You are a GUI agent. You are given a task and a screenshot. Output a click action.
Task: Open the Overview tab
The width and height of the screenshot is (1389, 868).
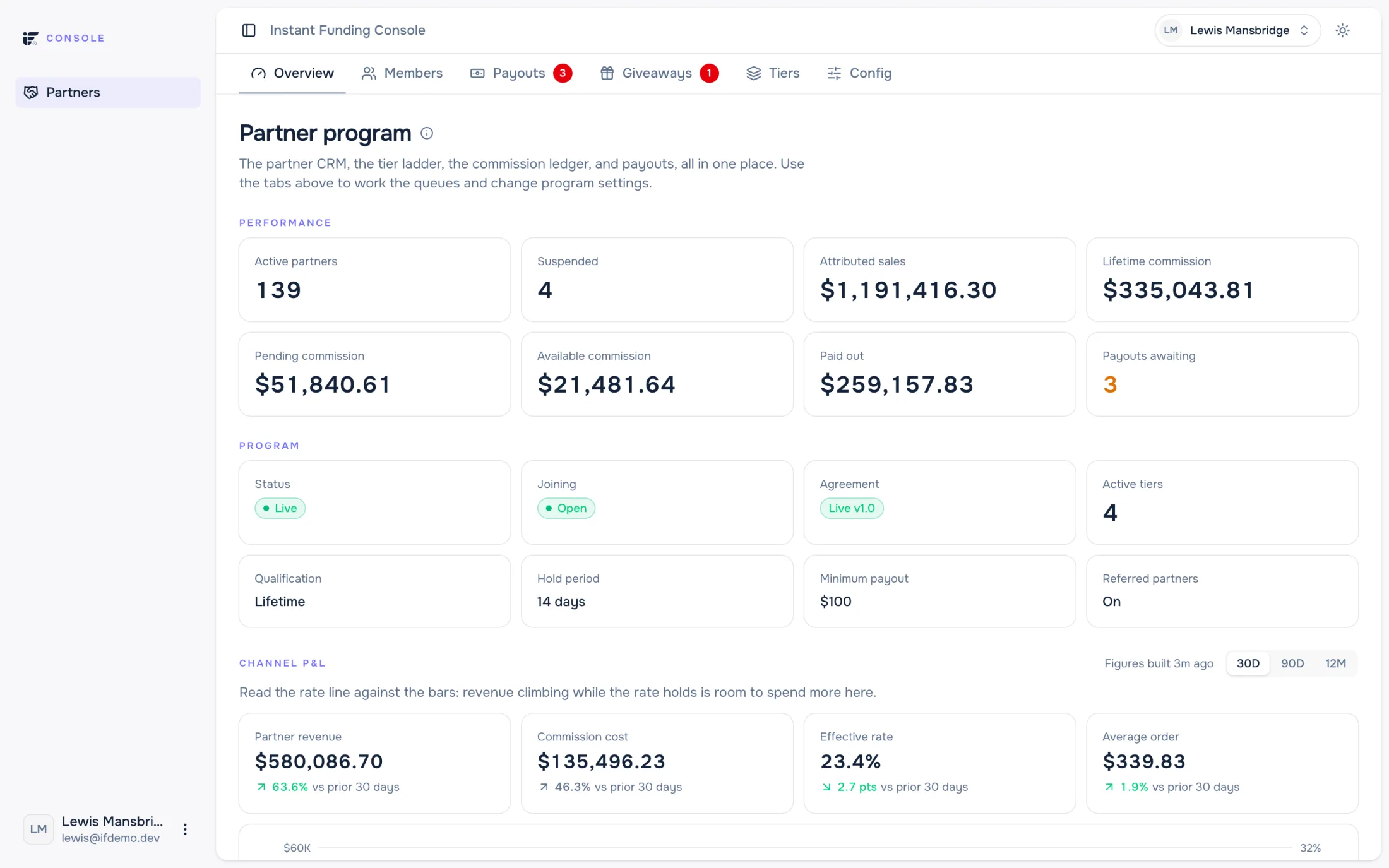pyautogui.click(x=292, y=73)
